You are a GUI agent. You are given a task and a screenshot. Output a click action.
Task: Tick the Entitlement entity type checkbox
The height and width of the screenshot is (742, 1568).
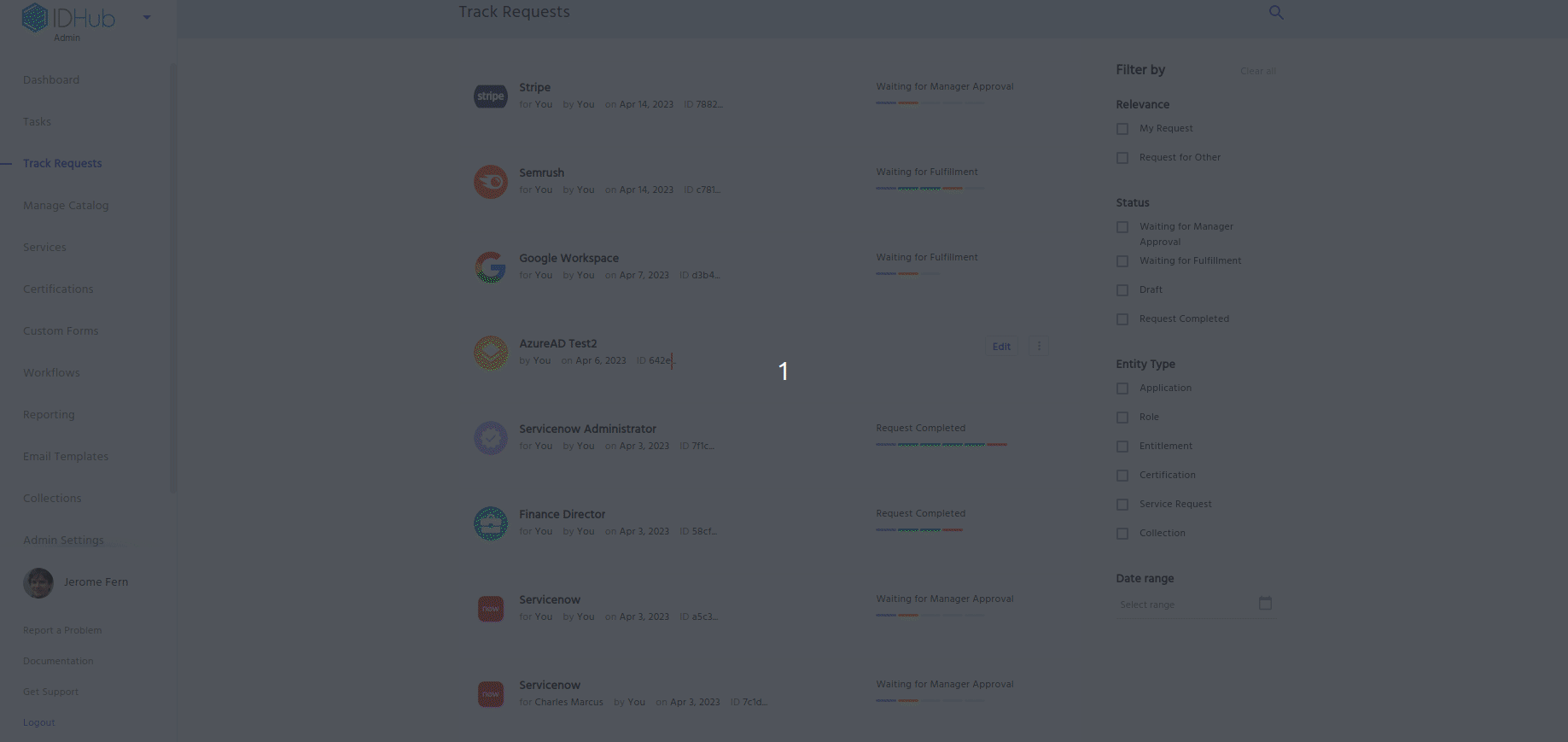tap(1122, 447)
